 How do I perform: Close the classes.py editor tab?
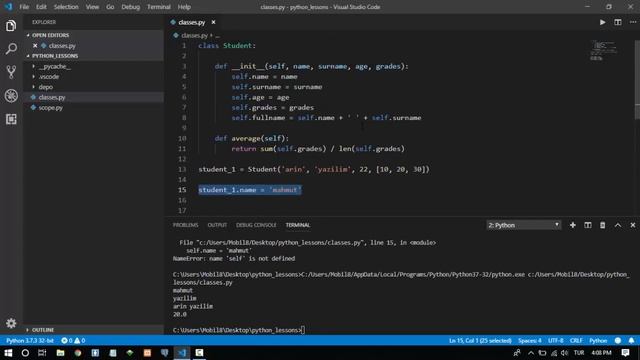pyautogui.click(x=213, y=22)
